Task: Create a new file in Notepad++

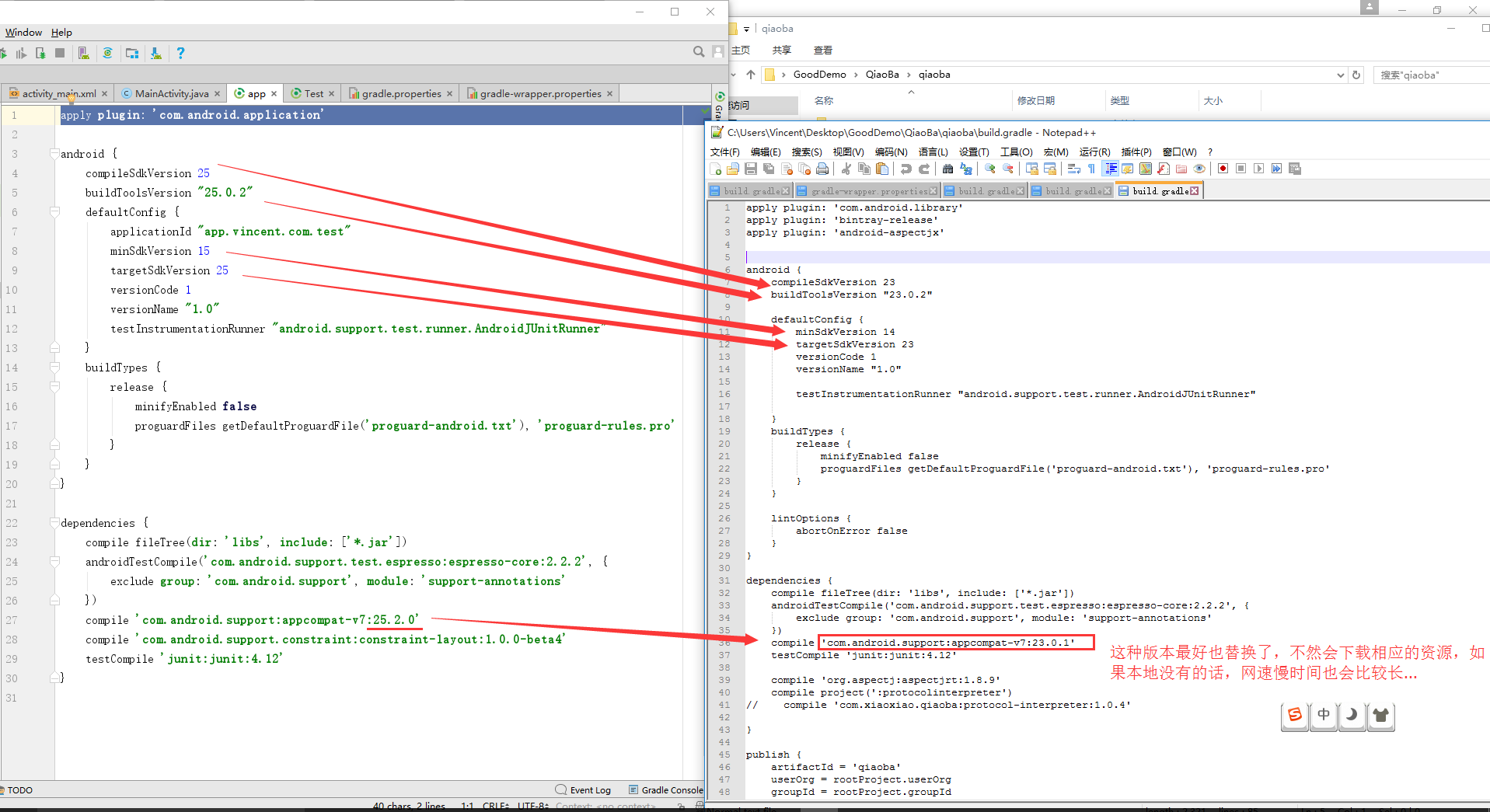Action: point(715,169)
